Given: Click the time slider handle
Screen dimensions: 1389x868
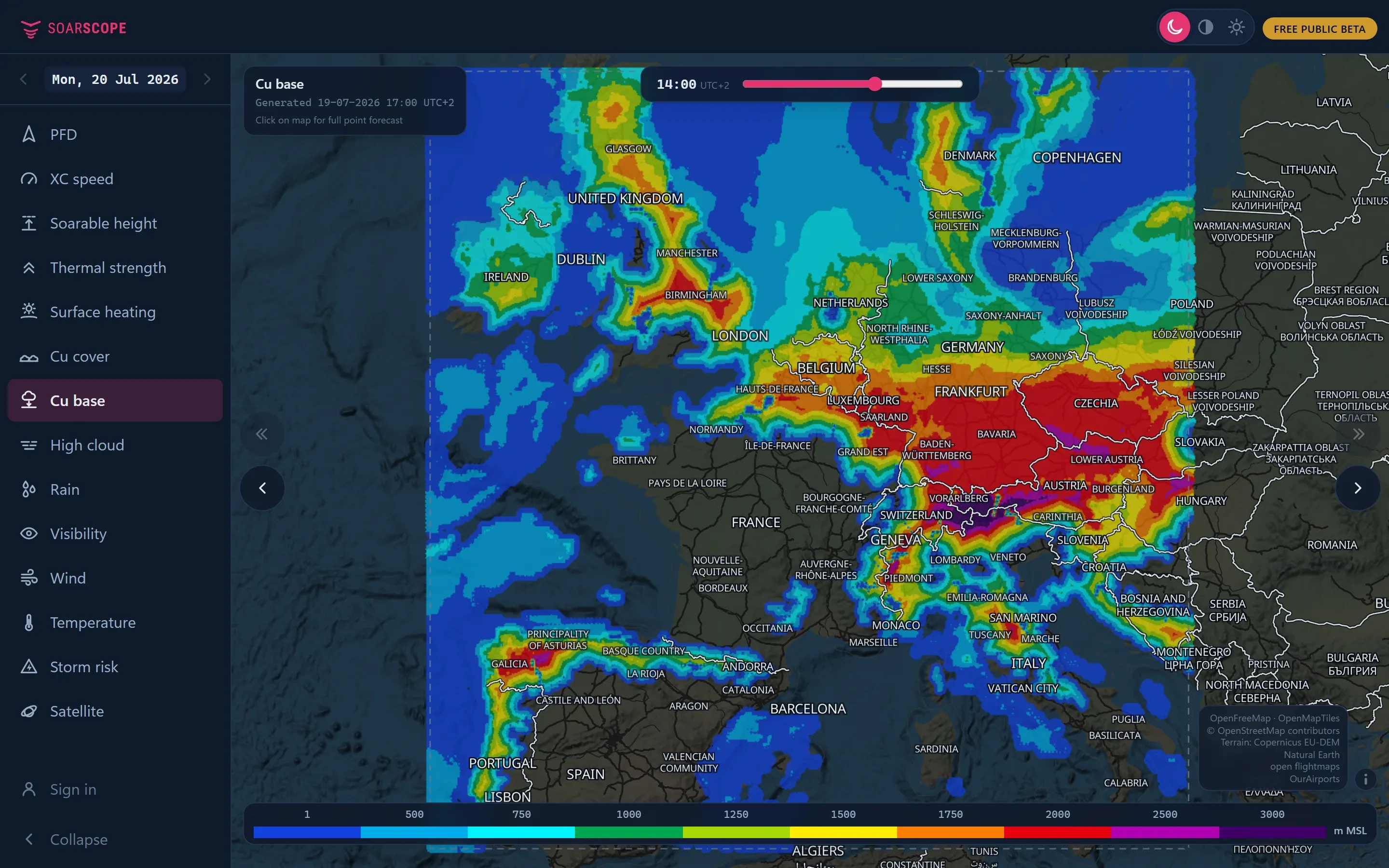Looking at the screenshot, I should pyautogui.click(x=874, y=84).
